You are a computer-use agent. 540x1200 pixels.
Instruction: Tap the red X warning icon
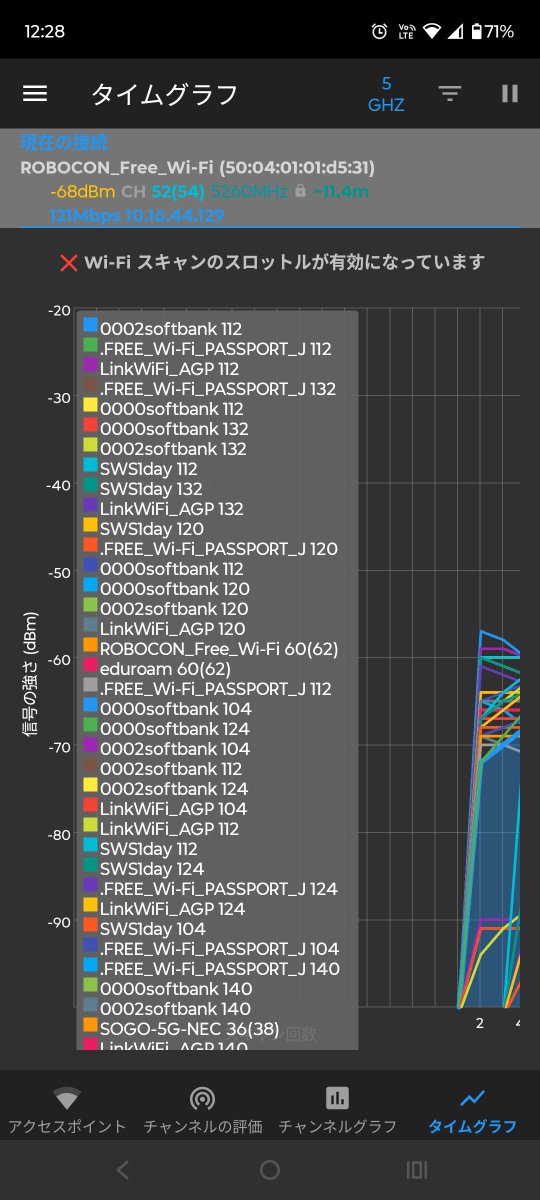(x=69, y=263)
